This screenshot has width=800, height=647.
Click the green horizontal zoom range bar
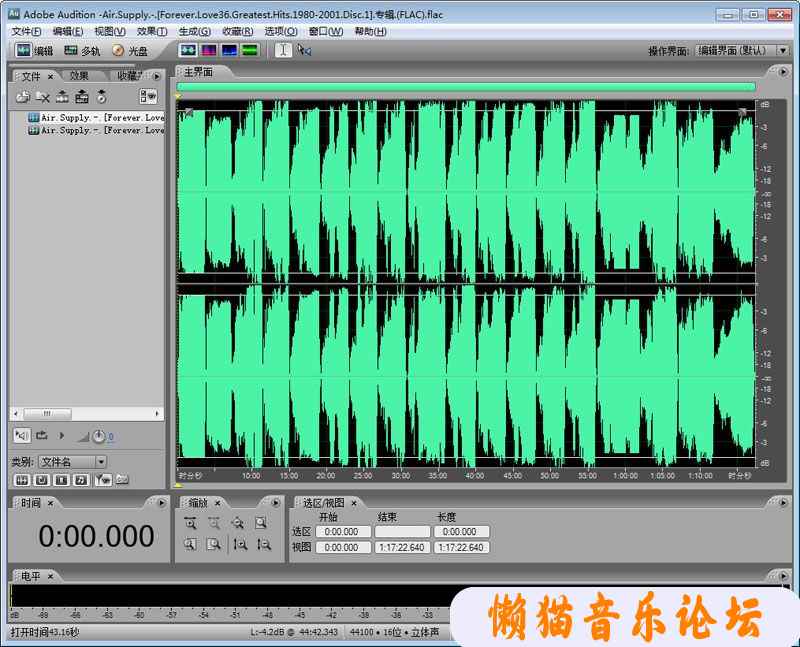tap(466, 87)
